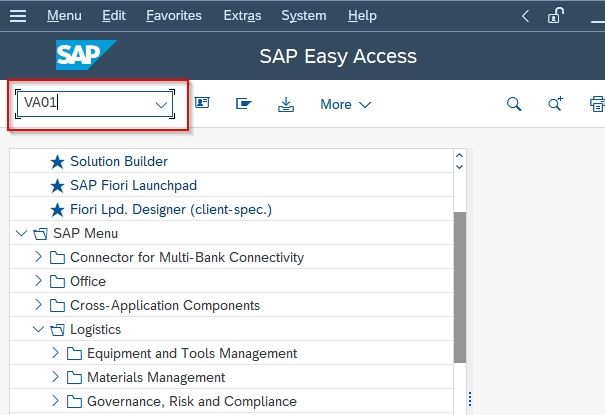Open the hamburger menu icon
The image size is (605, 415).
coord(18,16)
